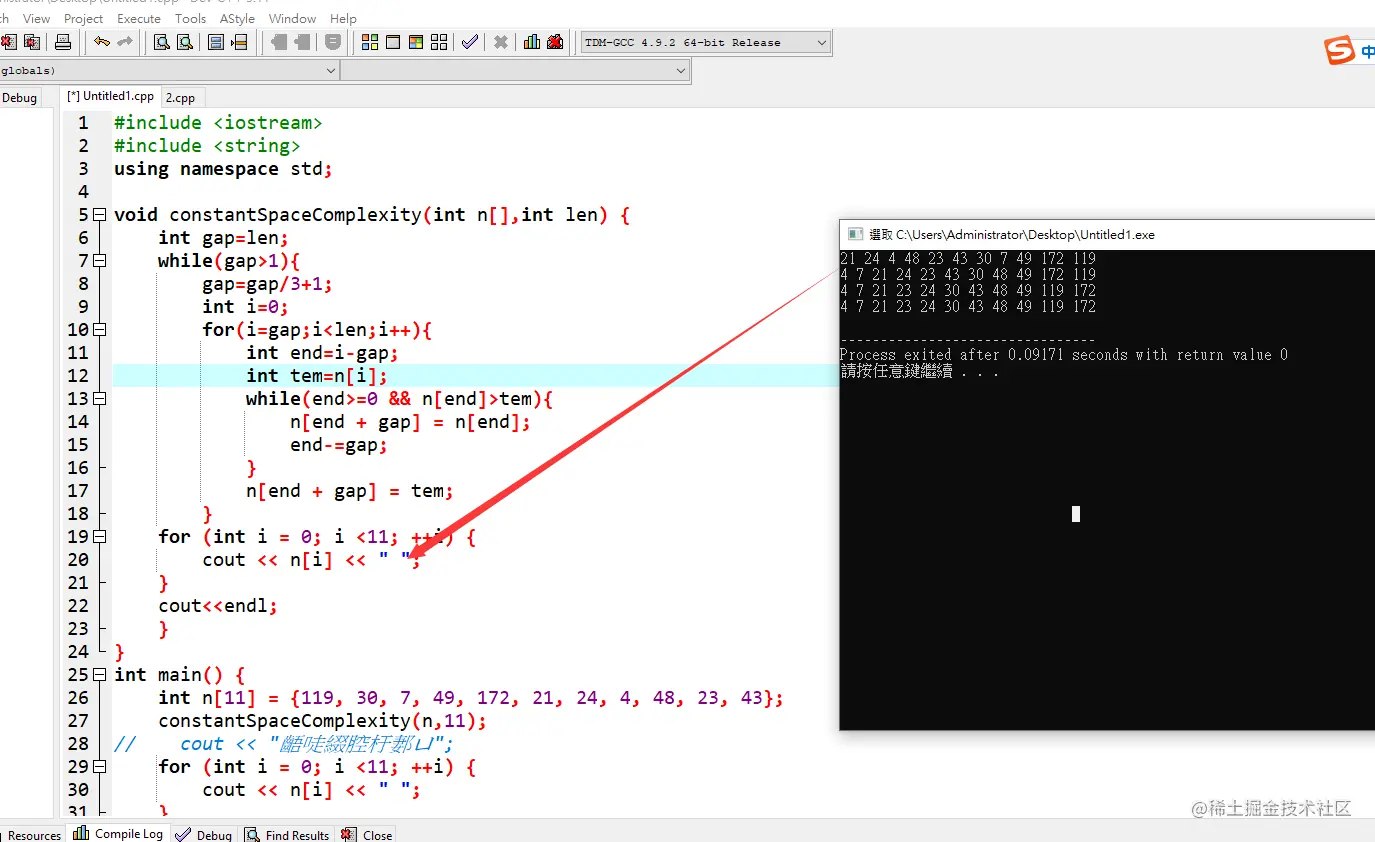Viewport: 1375px width, 842px height.
Task: Select the left panel Debug tab
Action: 19,97
